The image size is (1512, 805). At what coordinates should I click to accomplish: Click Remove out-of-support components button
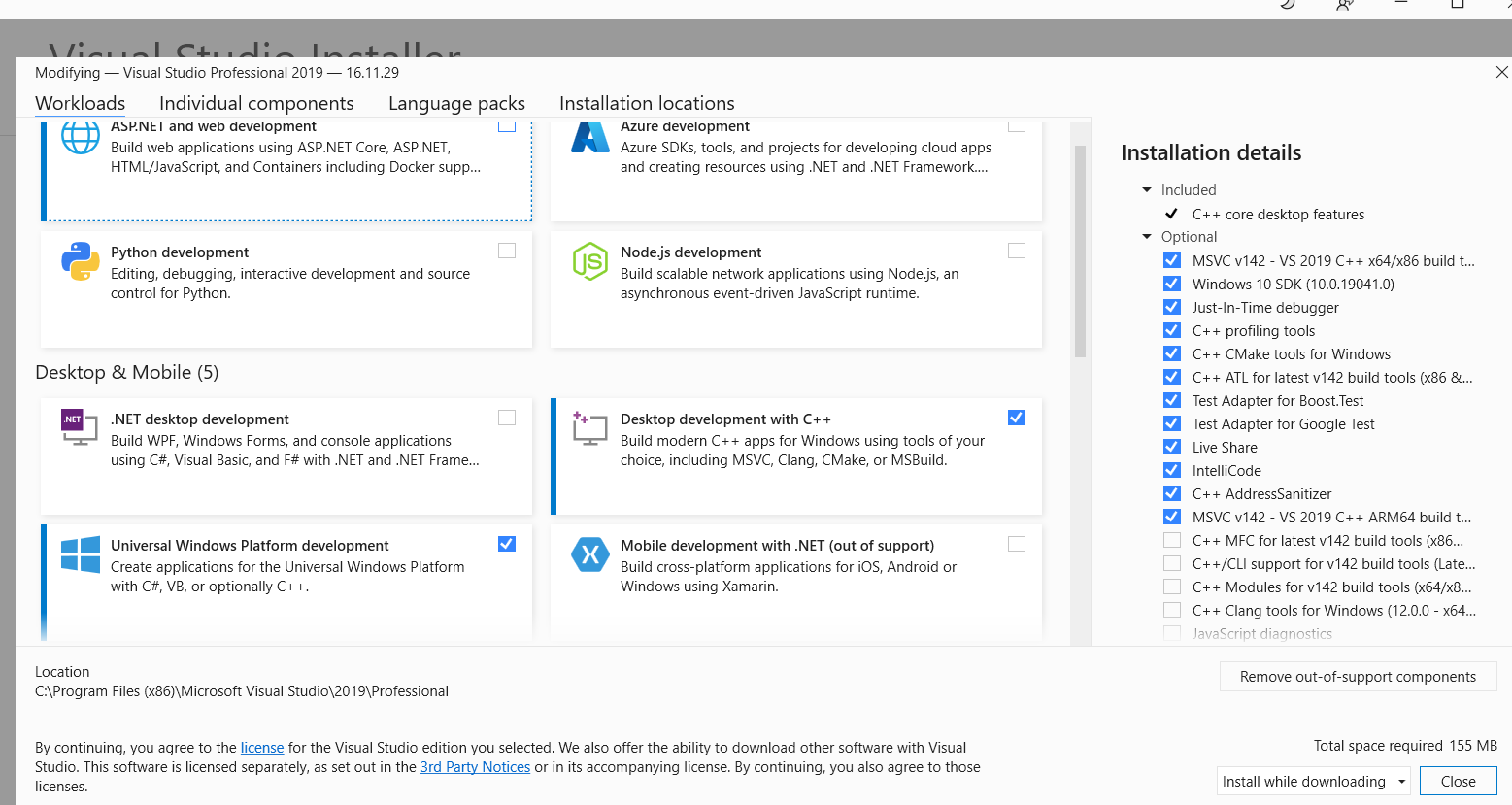click(1358, 677)
